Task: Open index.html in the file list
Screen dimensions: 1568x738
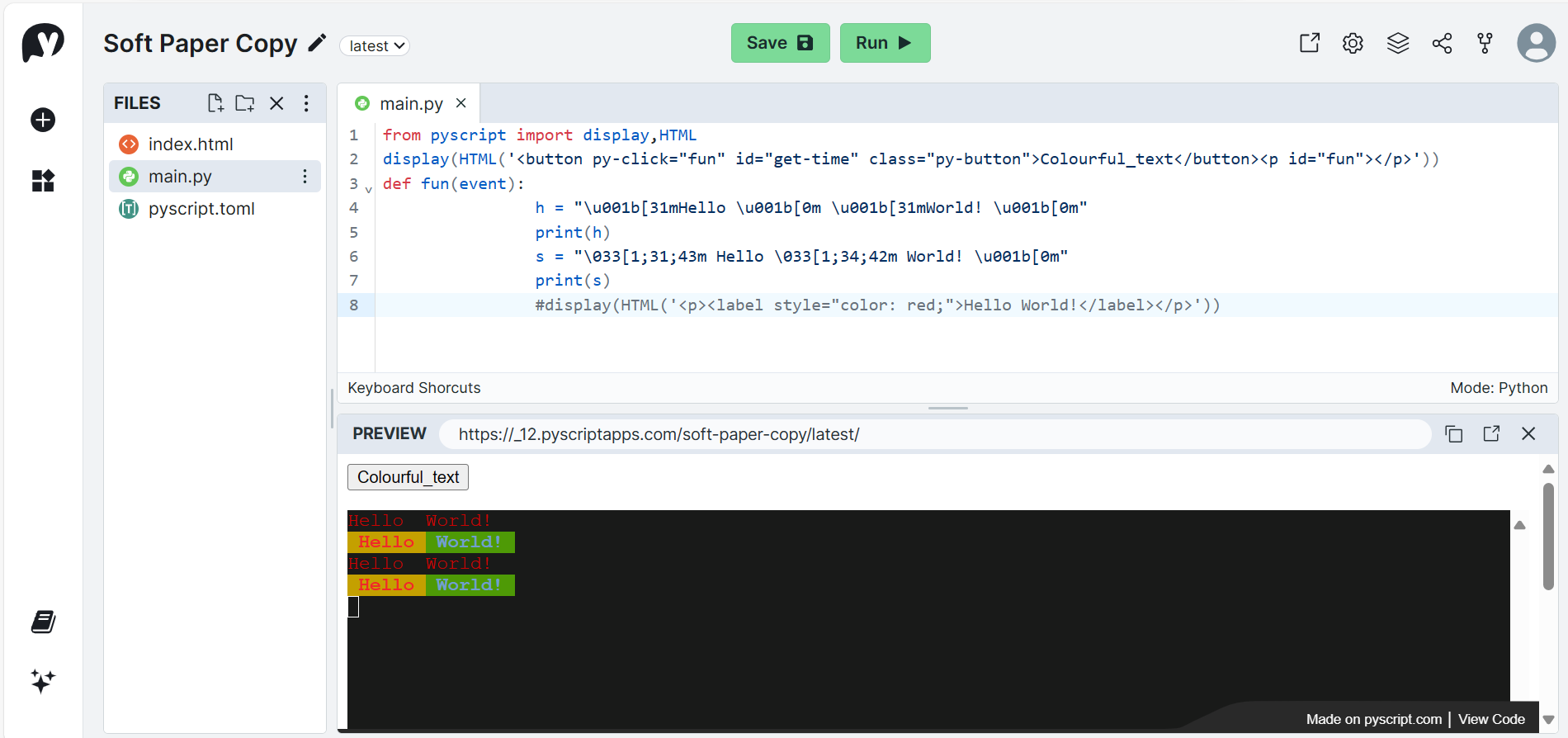Action: pos(191,144)
